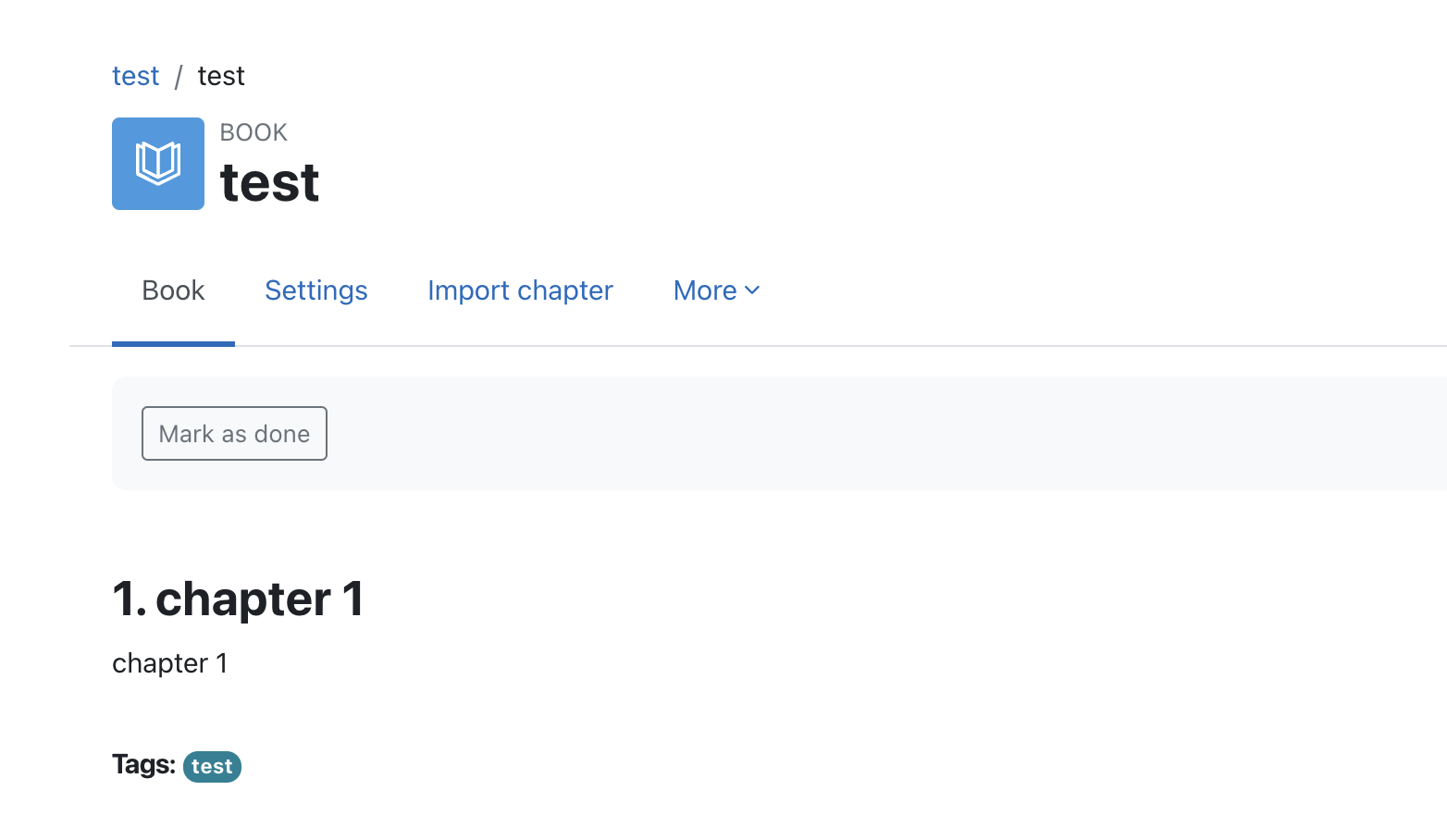
Task: Click the empty gray completion panel area
Action: tap(879, 433)
